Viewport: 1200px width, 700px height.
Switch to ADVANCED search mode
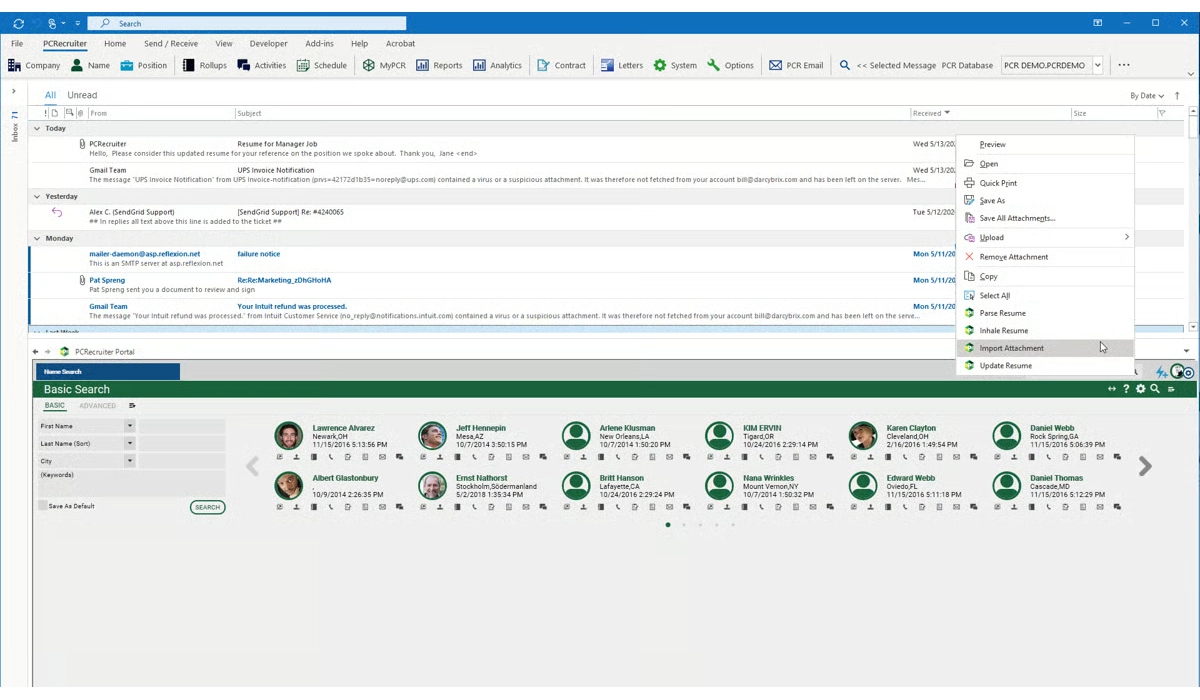point(97,406)
